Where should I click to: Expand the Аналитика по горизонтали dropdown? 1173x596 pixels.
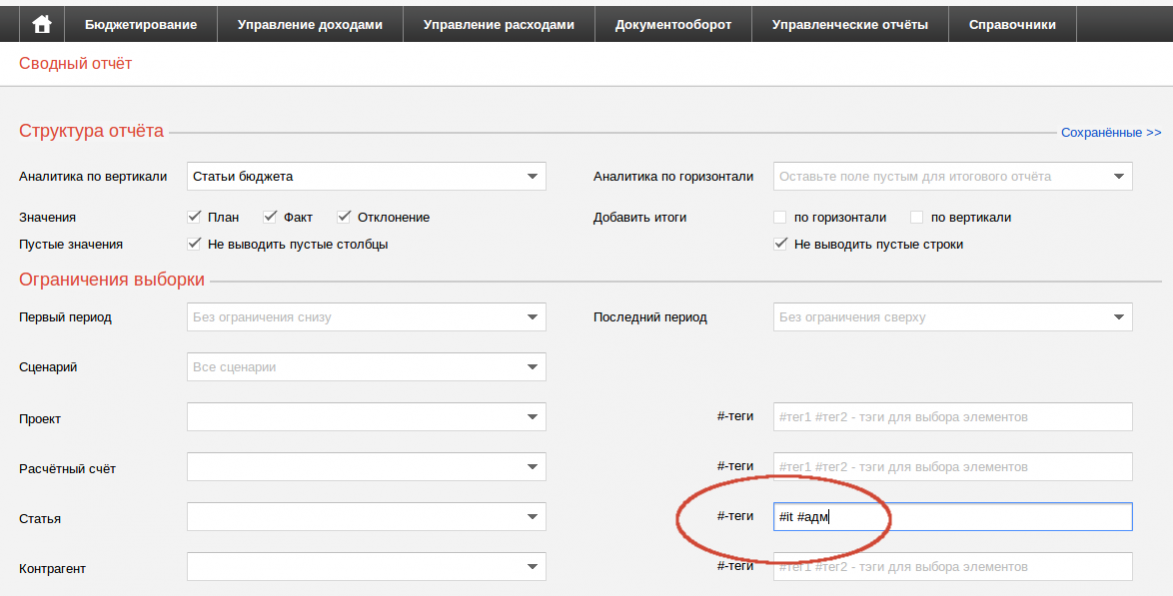[952, 177]
